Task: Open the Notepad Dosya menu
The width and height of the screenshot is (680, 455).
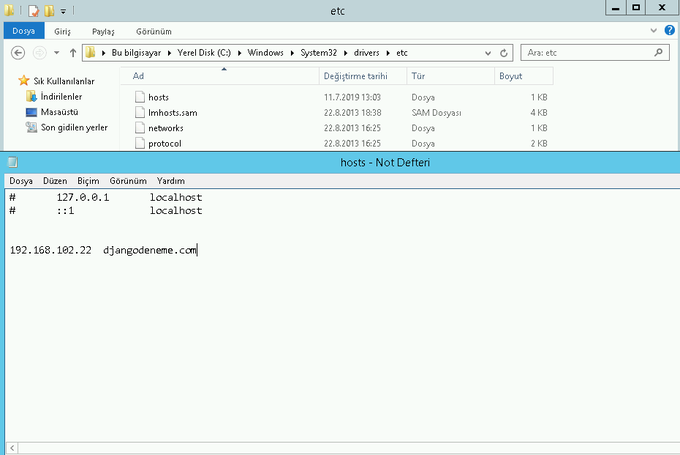Action: 21,181
